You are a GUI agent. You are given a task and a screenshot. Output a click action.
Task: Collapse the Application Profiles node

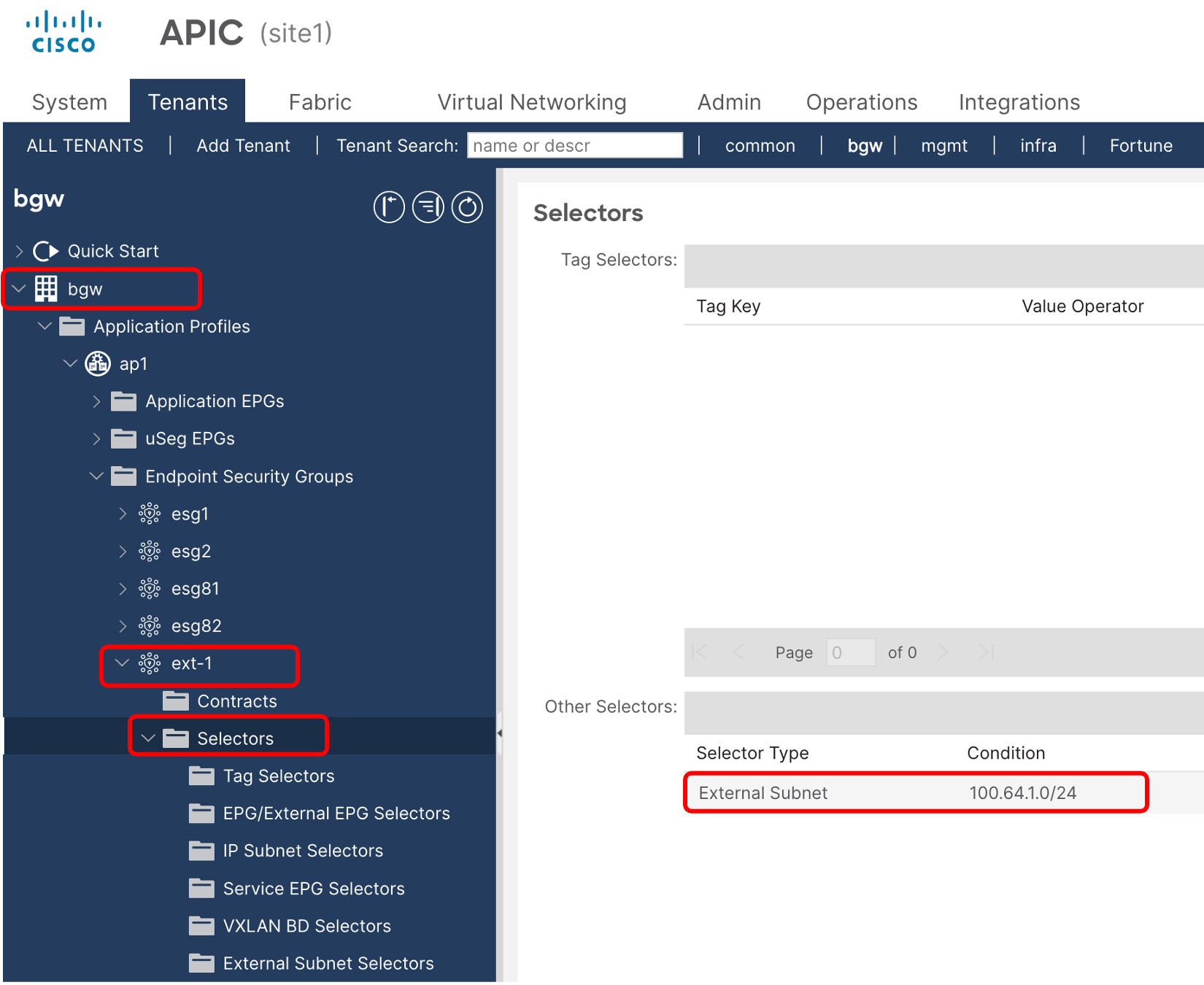[45, 326]
